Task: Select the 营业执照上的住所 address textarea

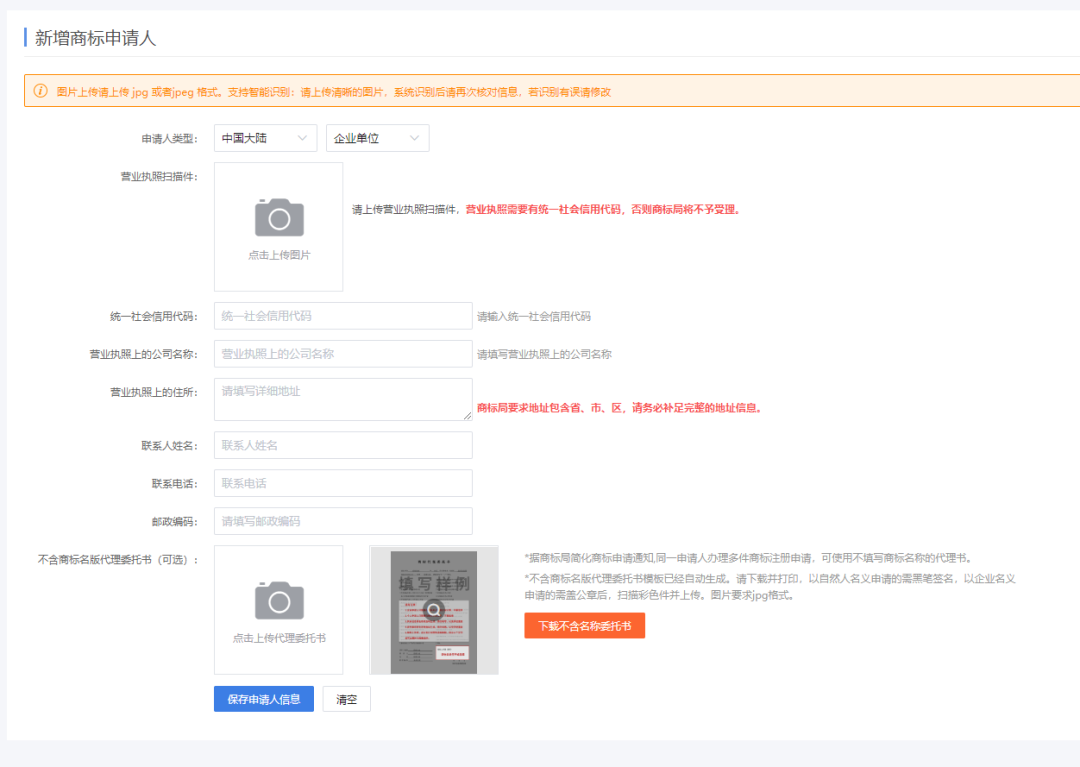Action: (x=343, y=399)
